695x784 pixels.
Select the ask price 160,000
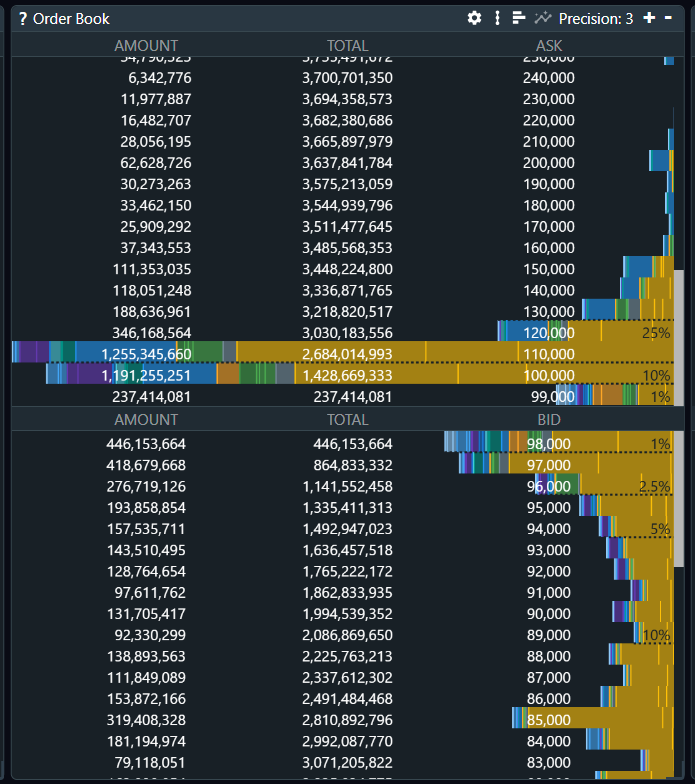point(548,248)
